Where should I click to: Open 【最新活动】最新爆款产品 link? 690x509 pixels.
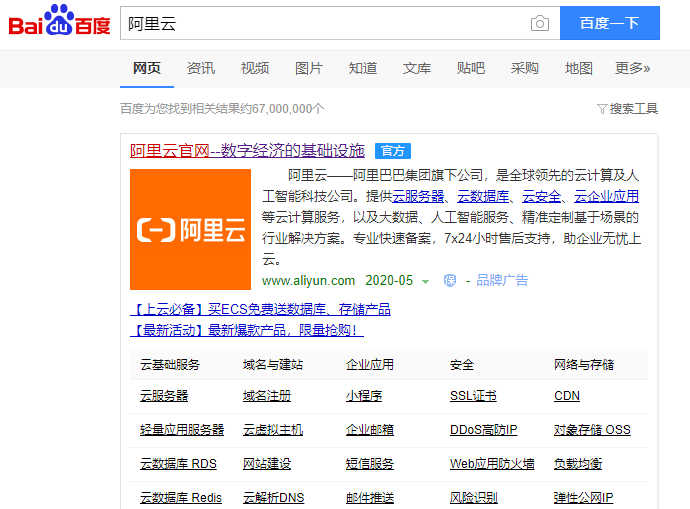tap(247, 330)
